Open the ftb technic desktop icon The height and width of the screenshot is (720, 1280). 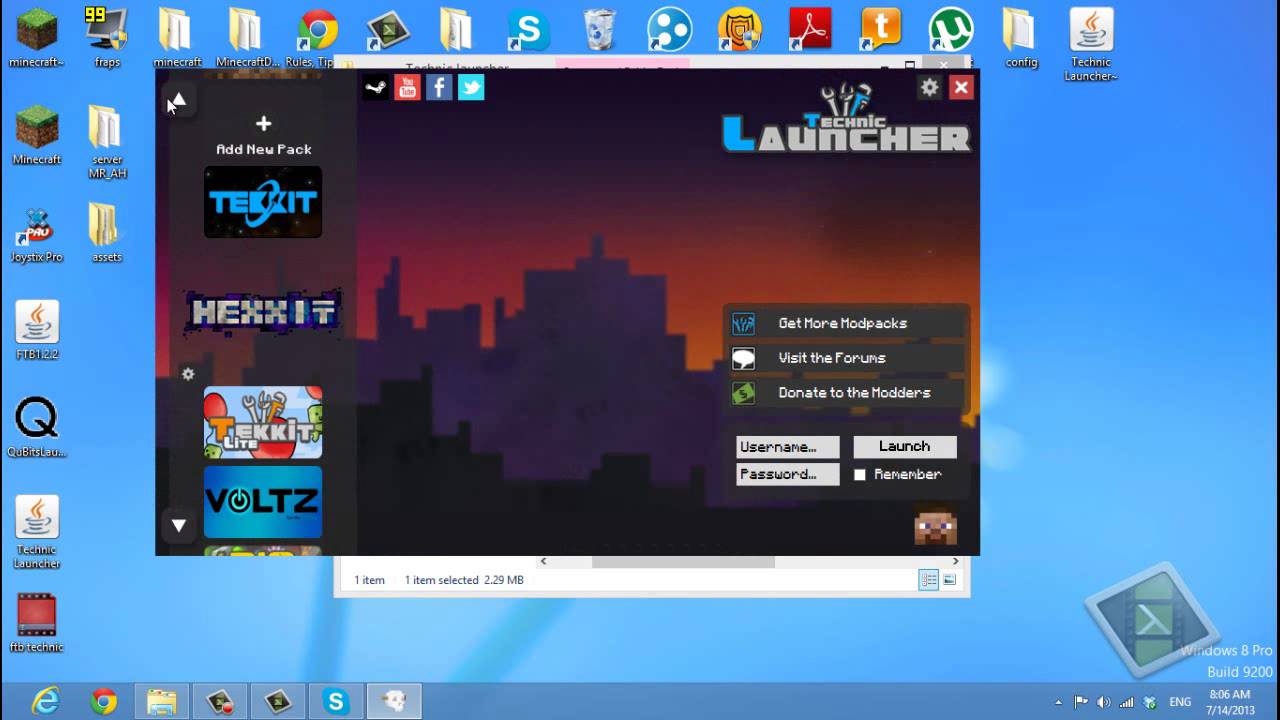[x=37, y=623]
